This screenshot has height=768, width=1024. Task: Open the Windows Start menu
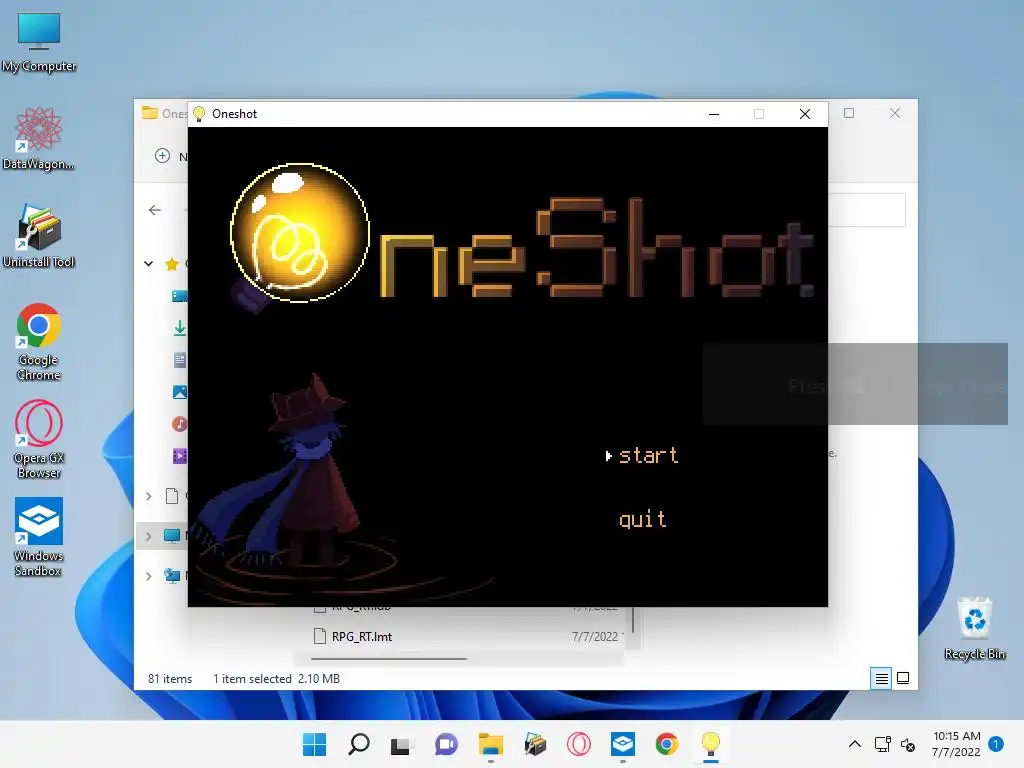tap(314, 744)
